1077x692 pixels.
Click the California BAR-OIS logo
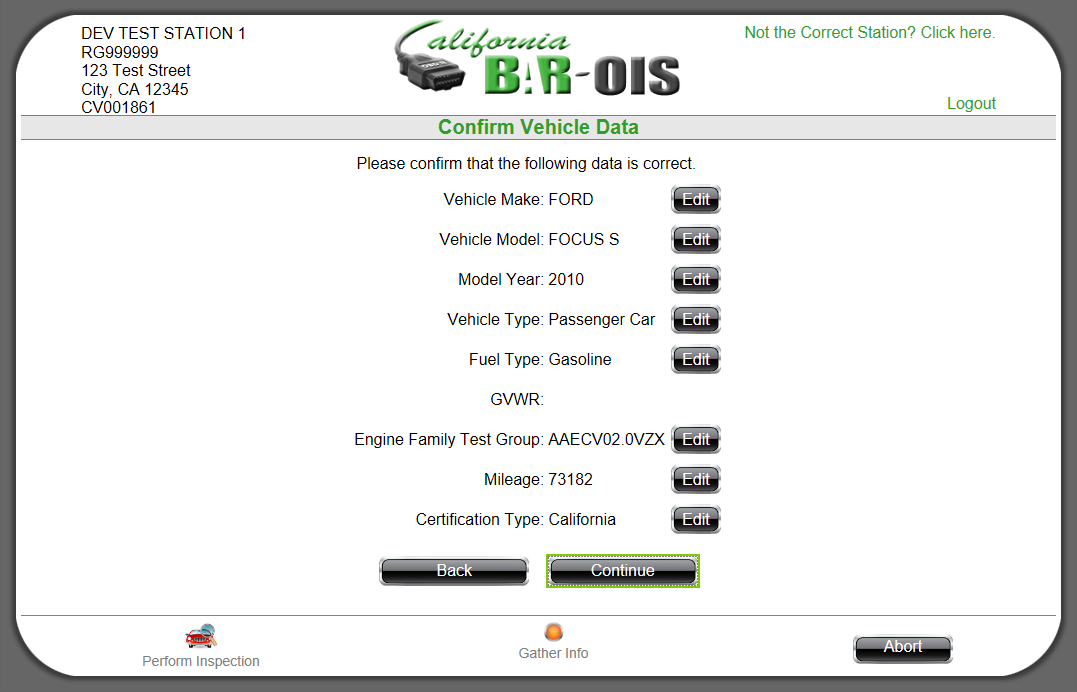click(536, 58)
